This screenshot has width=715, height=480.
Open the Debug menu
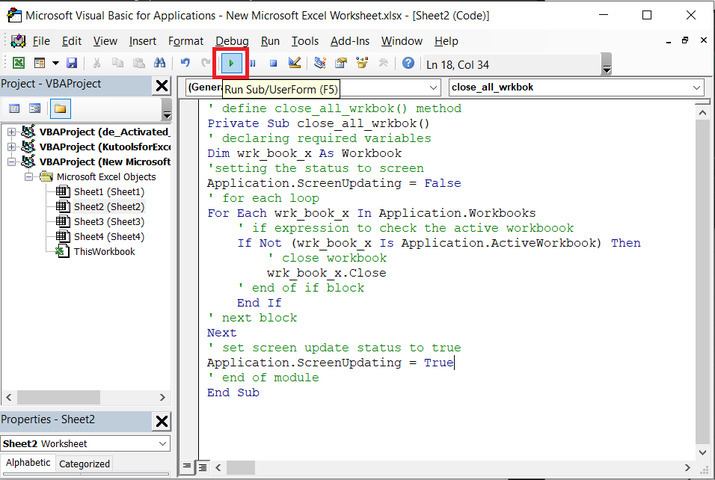tap(232, 41)
